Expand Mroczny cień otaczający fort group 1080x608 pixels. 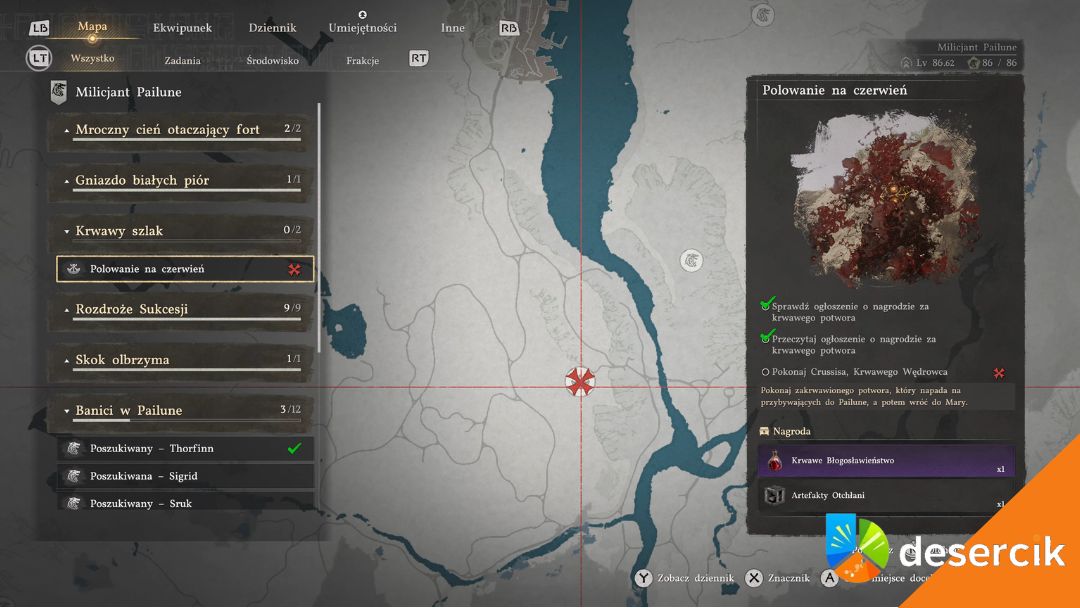pyautogui.click(x=67, y=131)
